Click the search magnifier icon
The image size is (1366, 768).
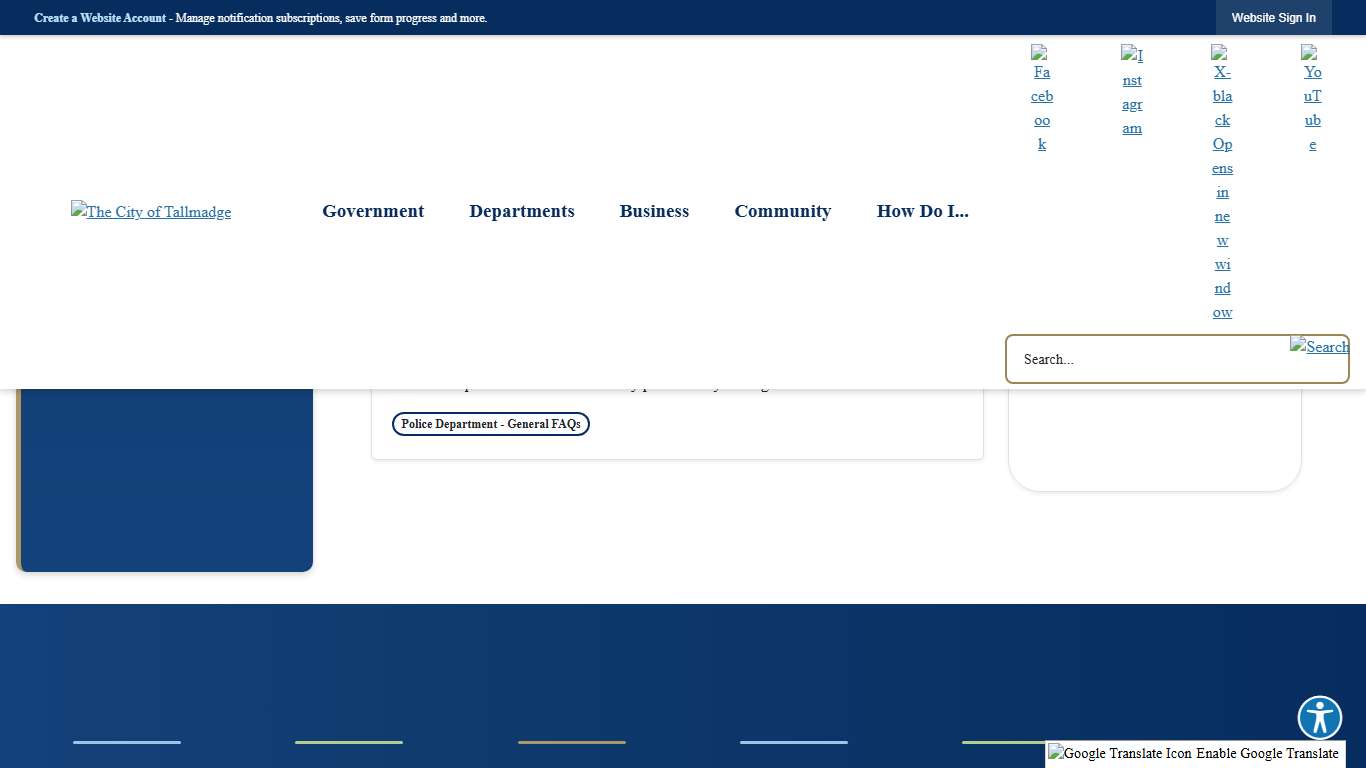click(x=1319, y=347)
